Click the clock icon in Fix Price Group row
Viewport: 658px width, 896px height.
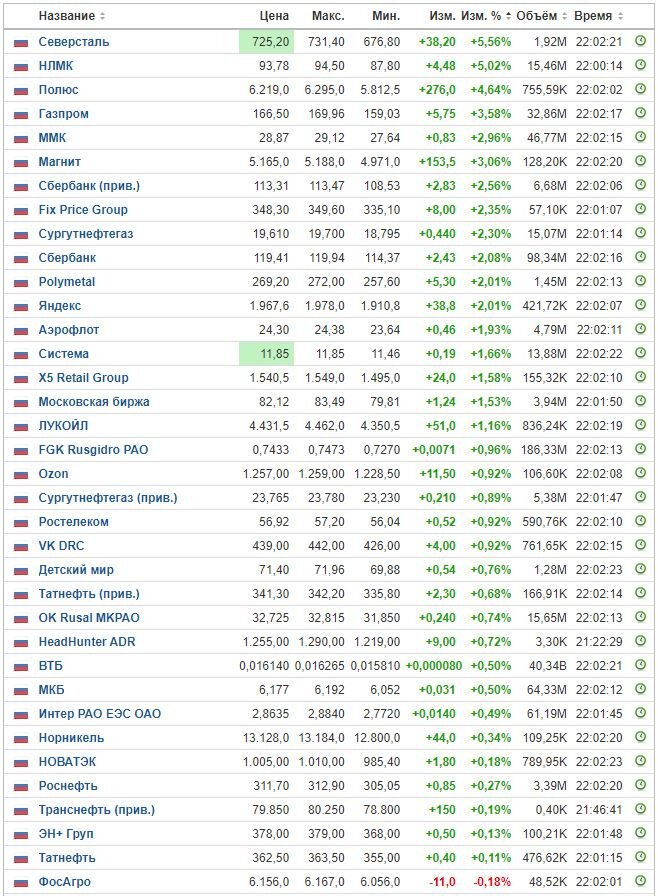[x=640, y=209]
